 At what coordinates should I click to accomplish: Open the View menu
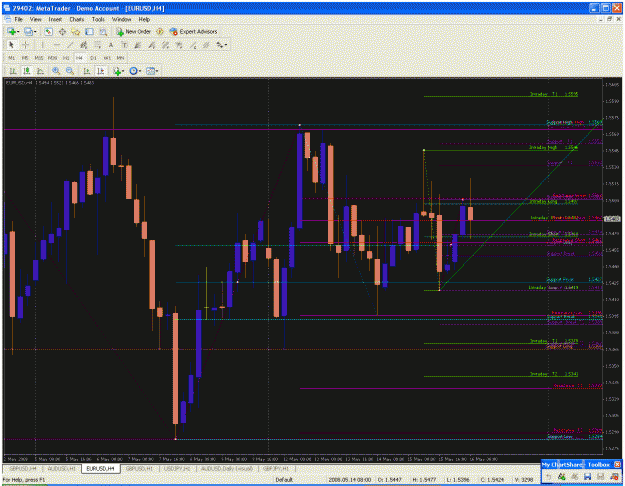click(35, 19)
